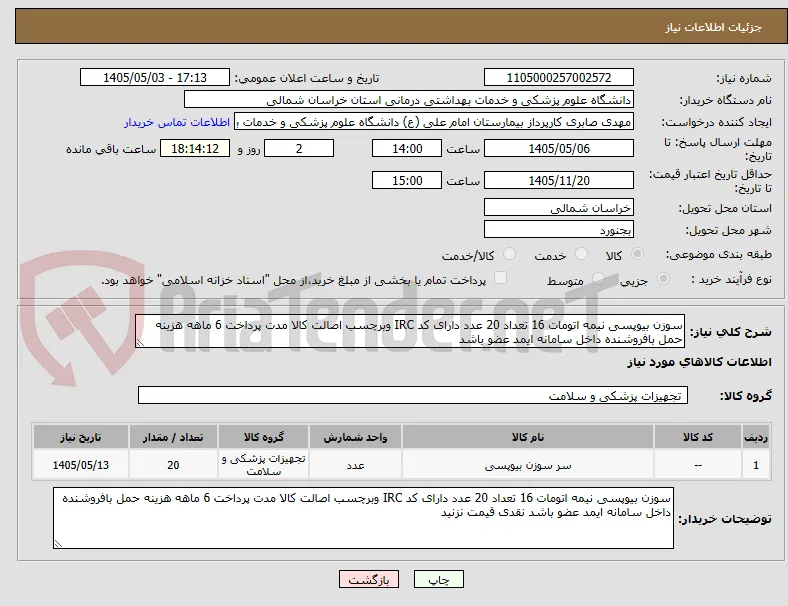The image size is (788, 606).
Task: Click the unit cell عدد
Action: coord(355,465)
